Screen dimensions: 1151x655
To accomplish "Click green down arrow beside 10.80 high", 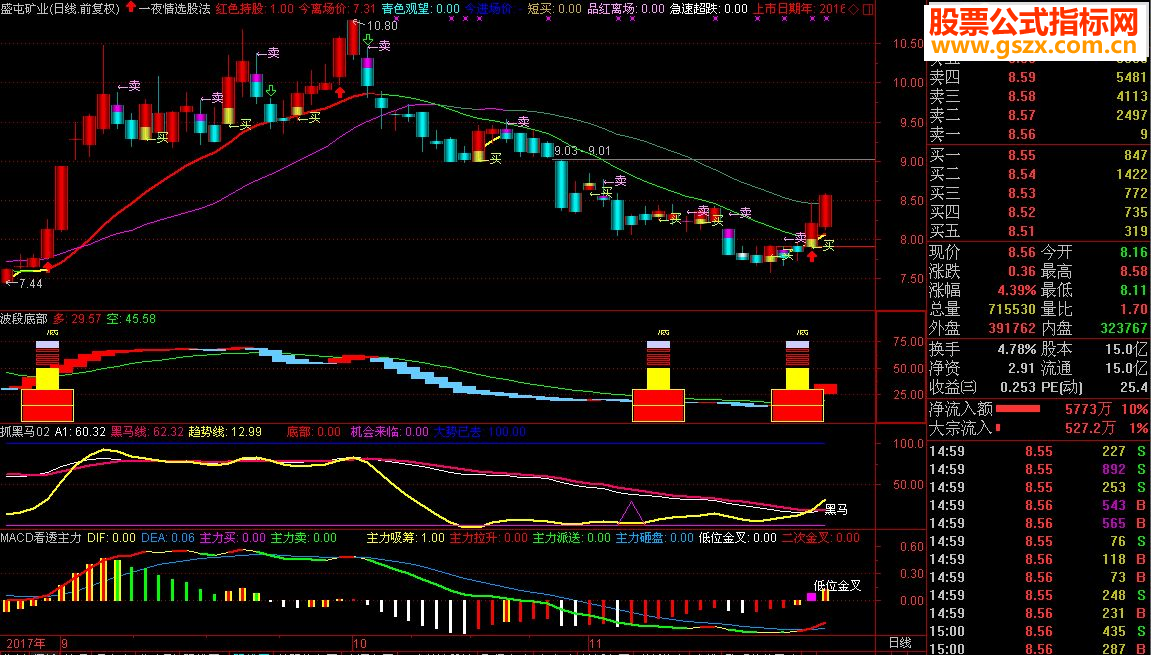I will click(x=367, y=39).
